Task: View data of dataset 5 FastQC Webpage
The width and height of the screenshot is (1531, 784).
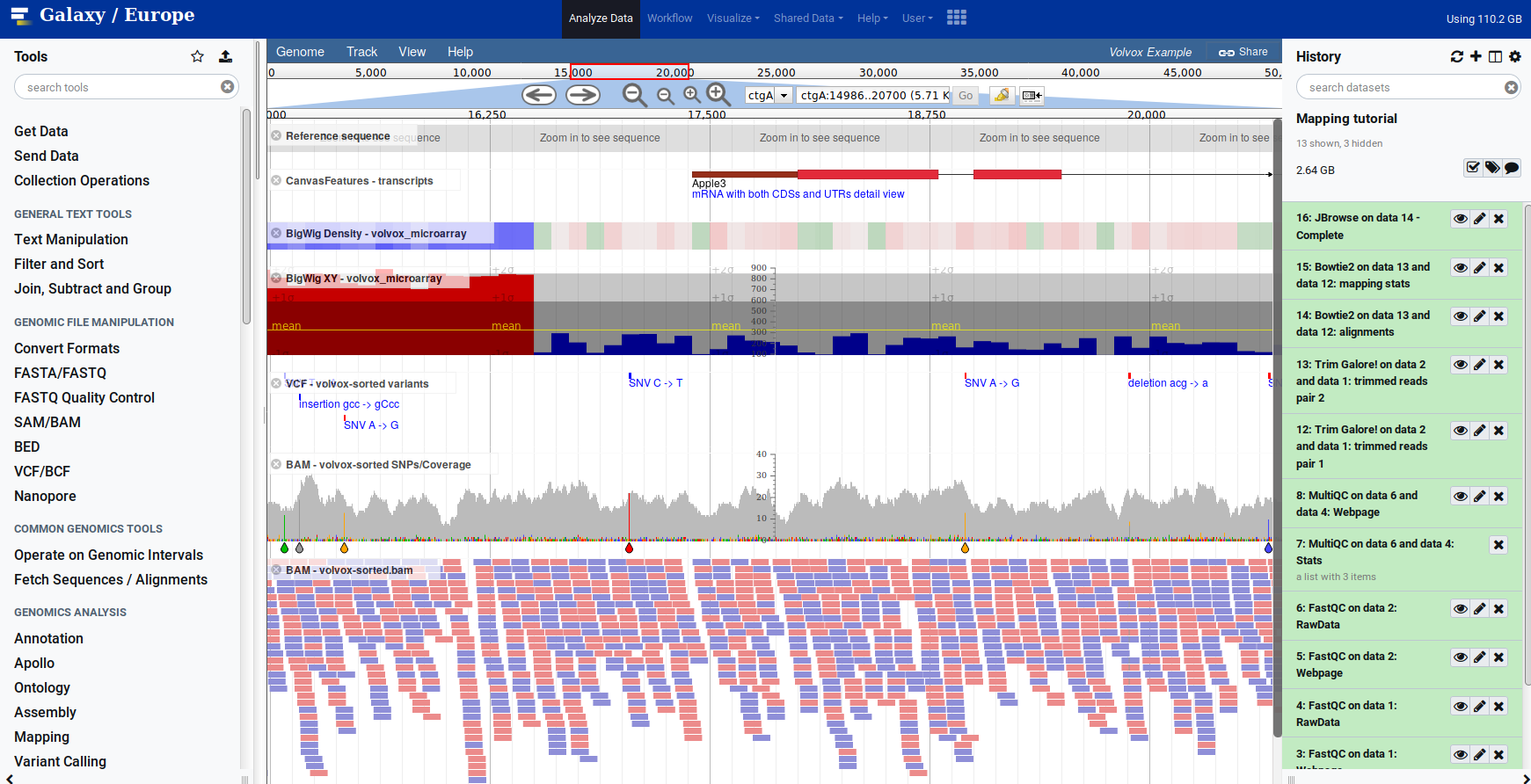Action: (1461, 657)
